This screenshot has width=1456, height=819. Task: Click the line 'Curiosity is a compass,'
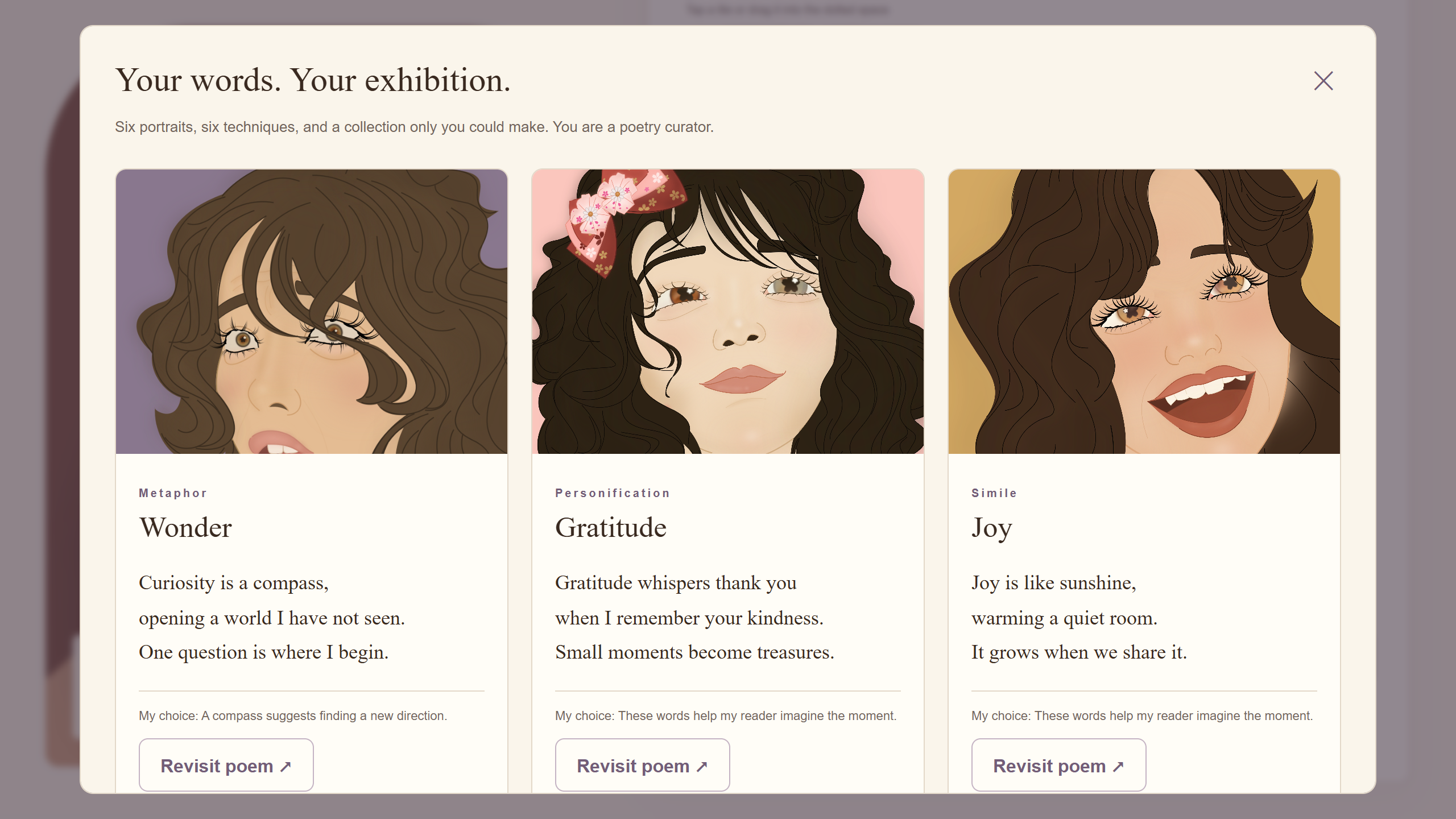(x=234, y=583)
